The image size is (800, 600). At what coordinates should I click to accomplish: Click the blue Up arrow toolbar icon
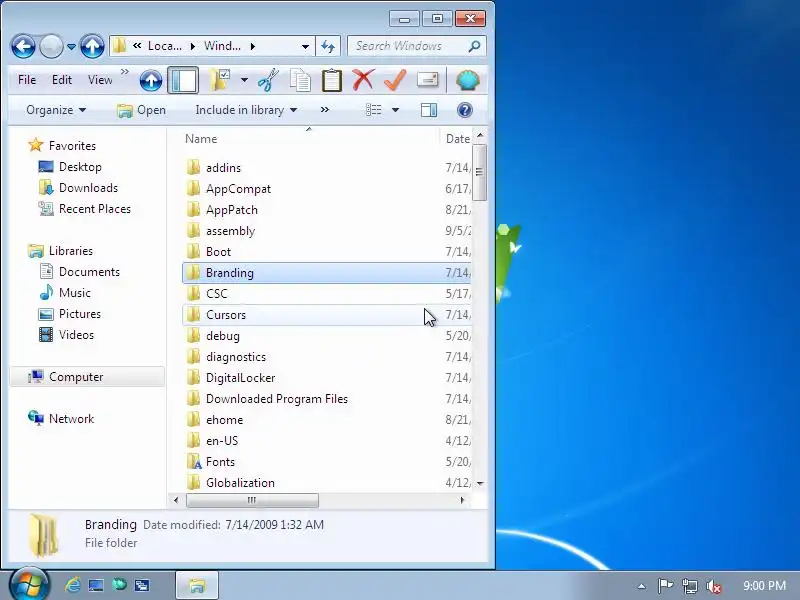(x=151, y=81)
